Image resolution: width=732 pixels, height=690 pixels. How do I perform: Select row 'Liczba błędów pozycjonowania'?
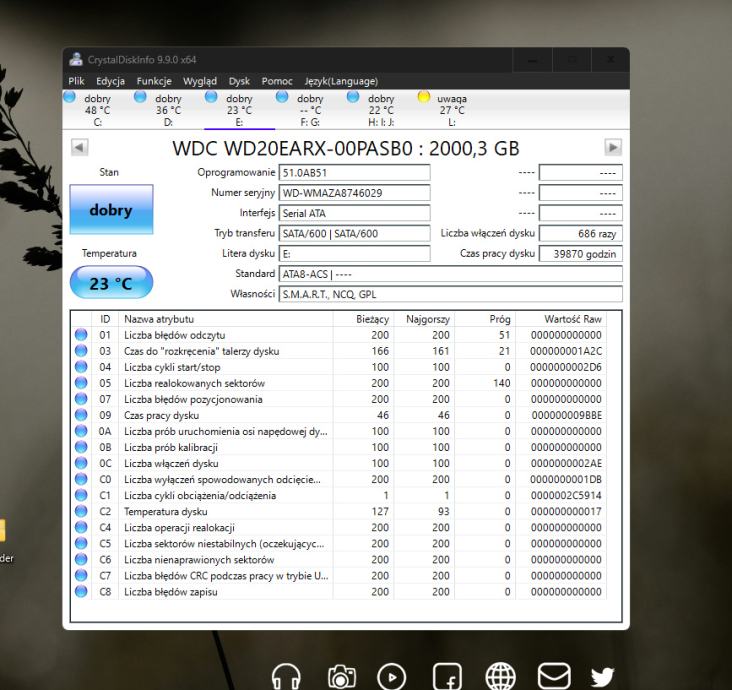[338, 399]
